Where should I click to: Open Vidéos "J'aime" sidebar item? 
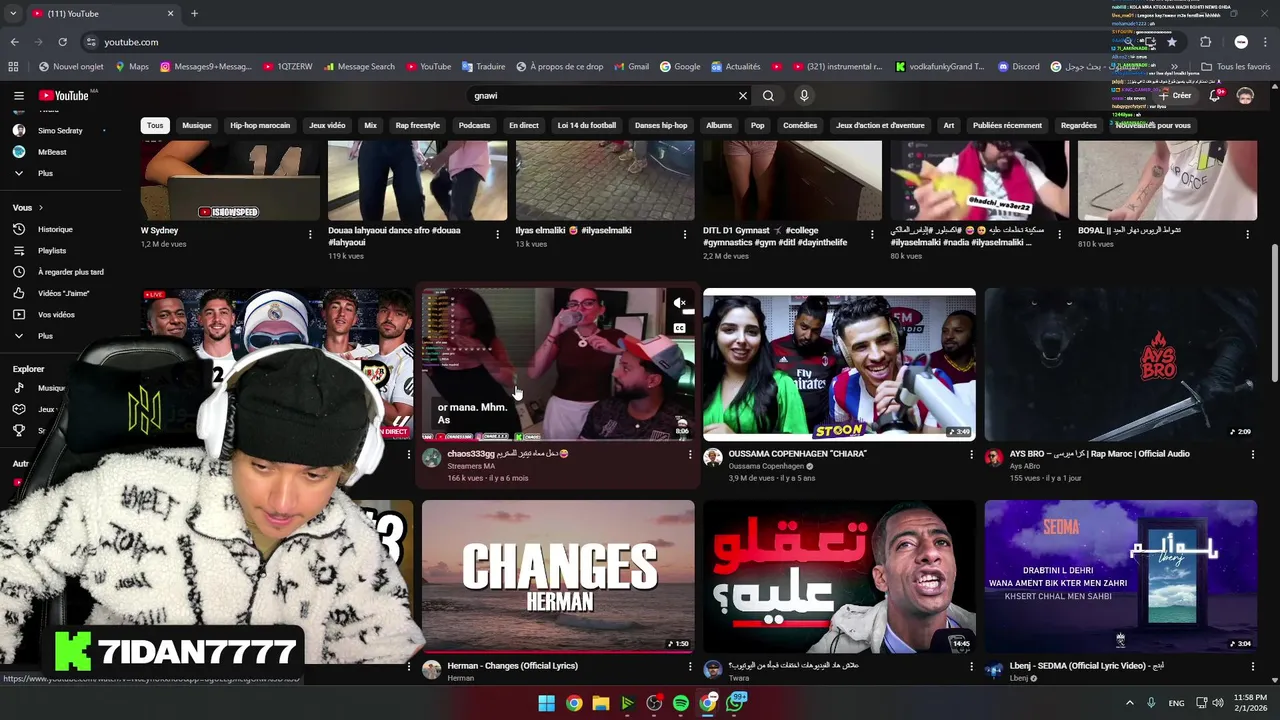(x=65, y=293)
